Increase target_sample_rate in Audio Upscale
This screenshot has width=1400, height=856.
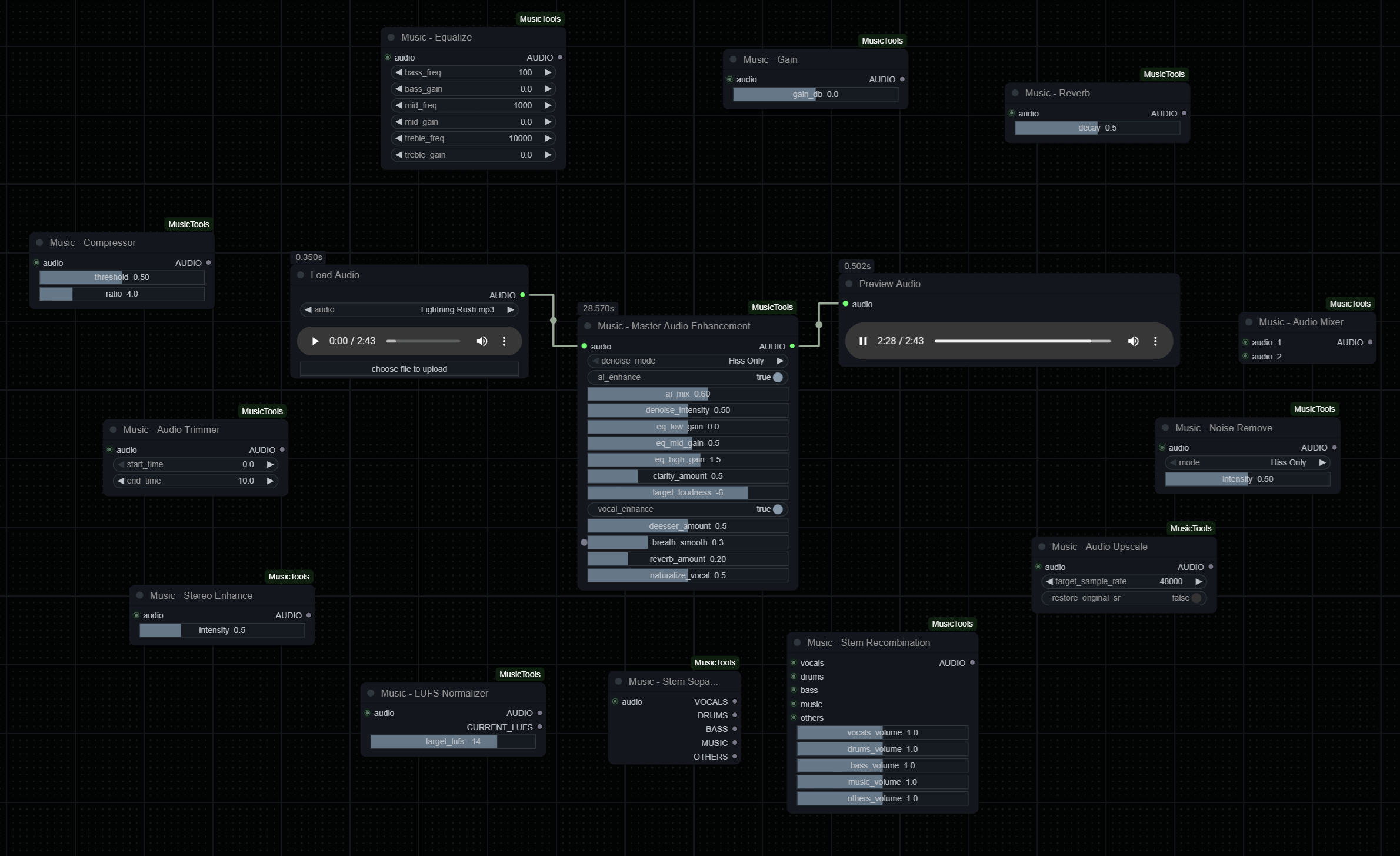1198,581
